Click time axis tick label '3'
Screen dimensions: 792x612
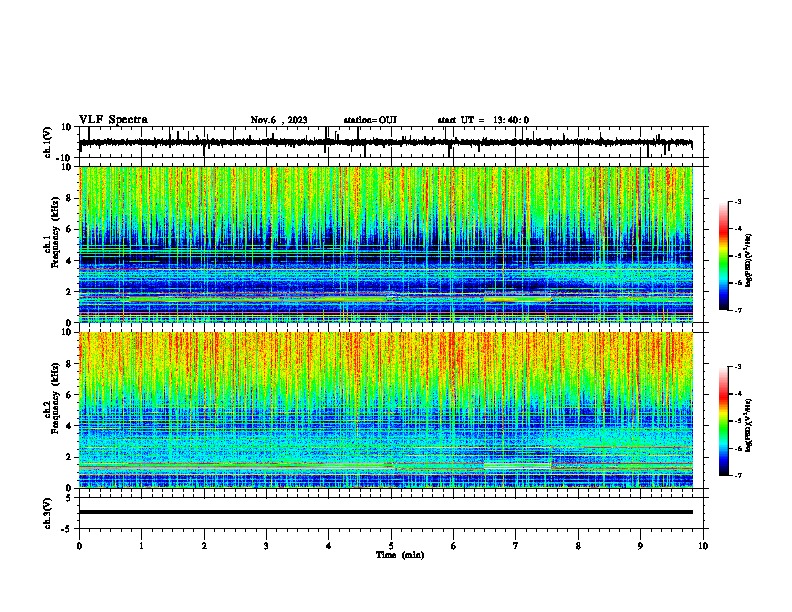(266, 546)
